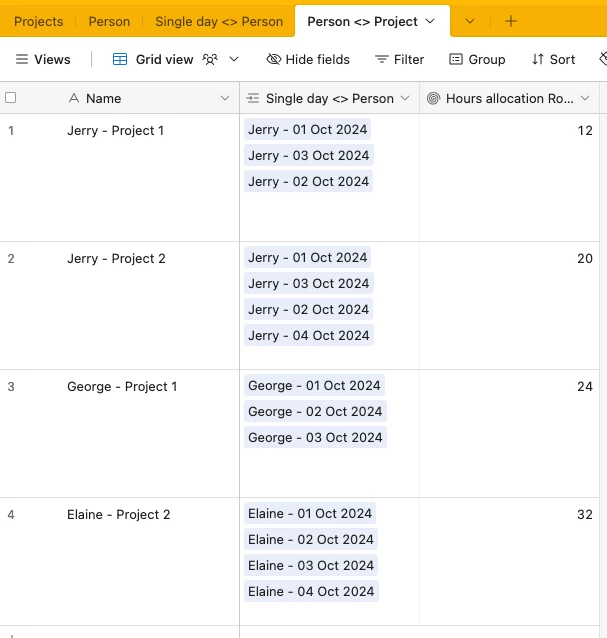Click row number 3

pos(11,386)
